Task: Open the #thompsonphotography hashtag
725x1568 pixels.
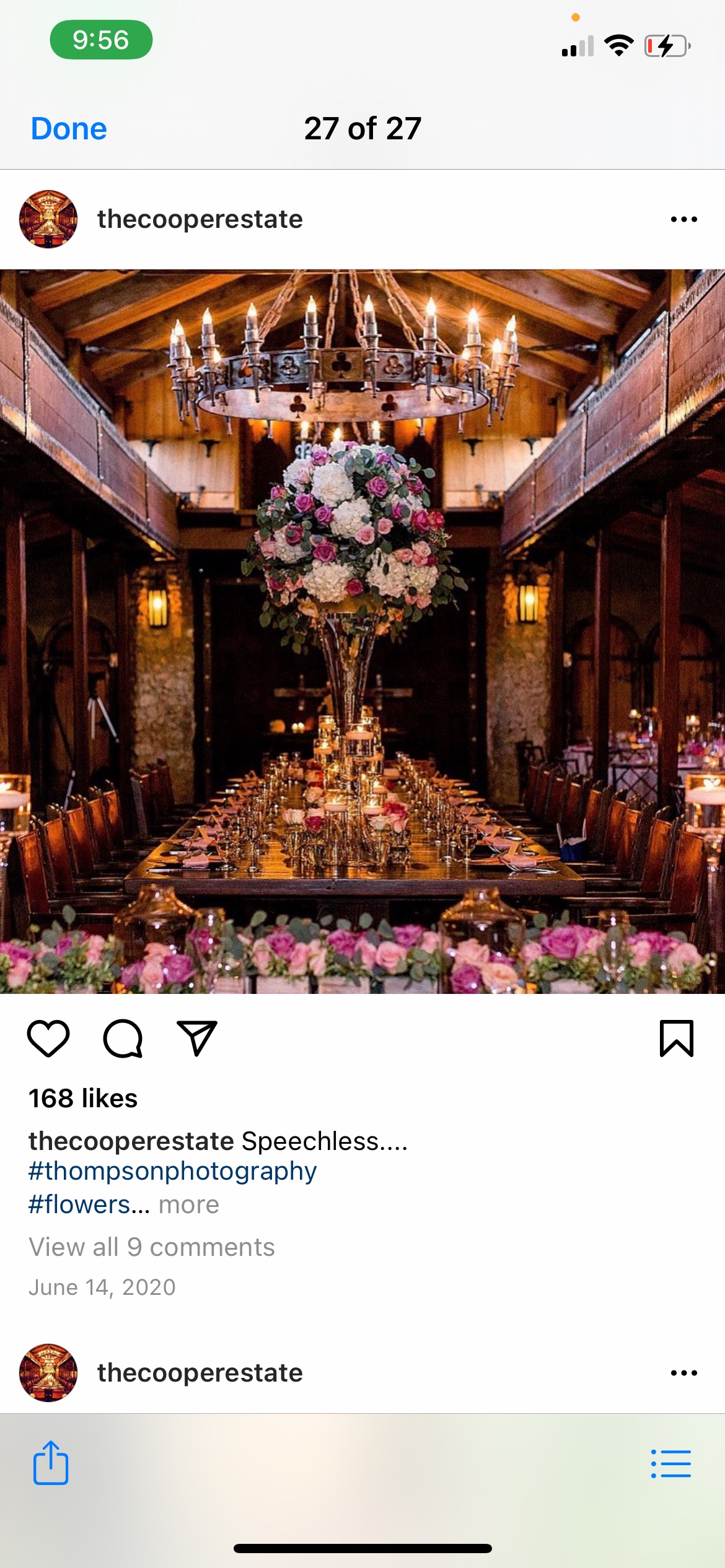Action: [172, 1171]
